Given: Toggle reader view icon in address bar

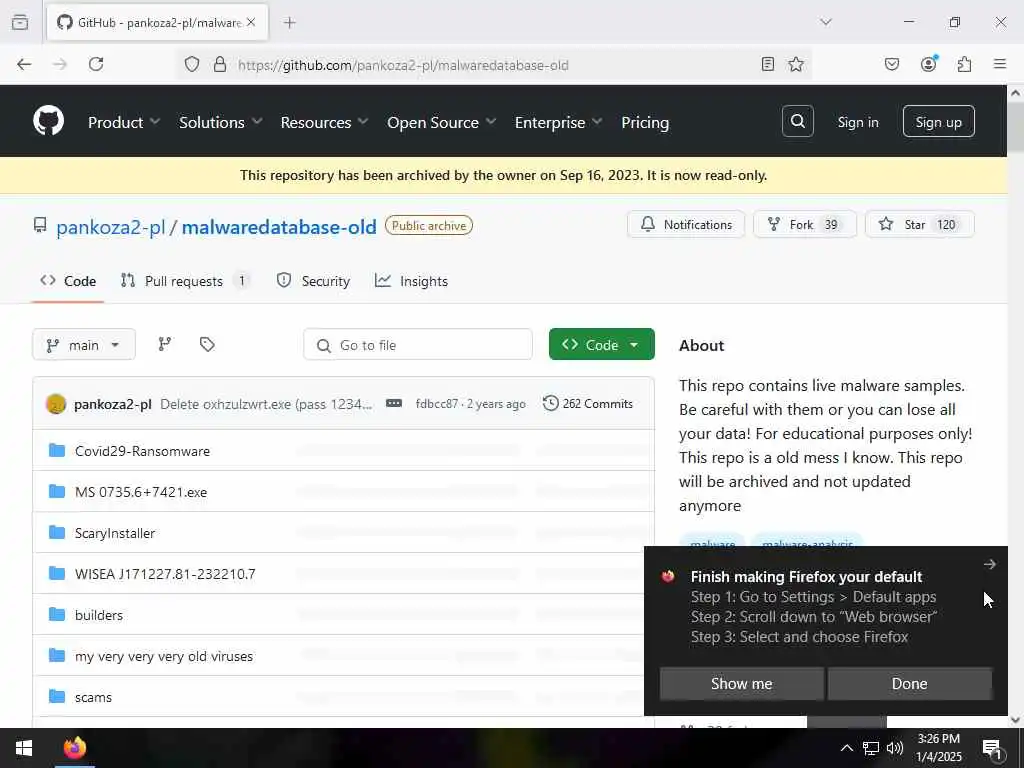Looking at the screenshot, I should [x=768, y=64].
